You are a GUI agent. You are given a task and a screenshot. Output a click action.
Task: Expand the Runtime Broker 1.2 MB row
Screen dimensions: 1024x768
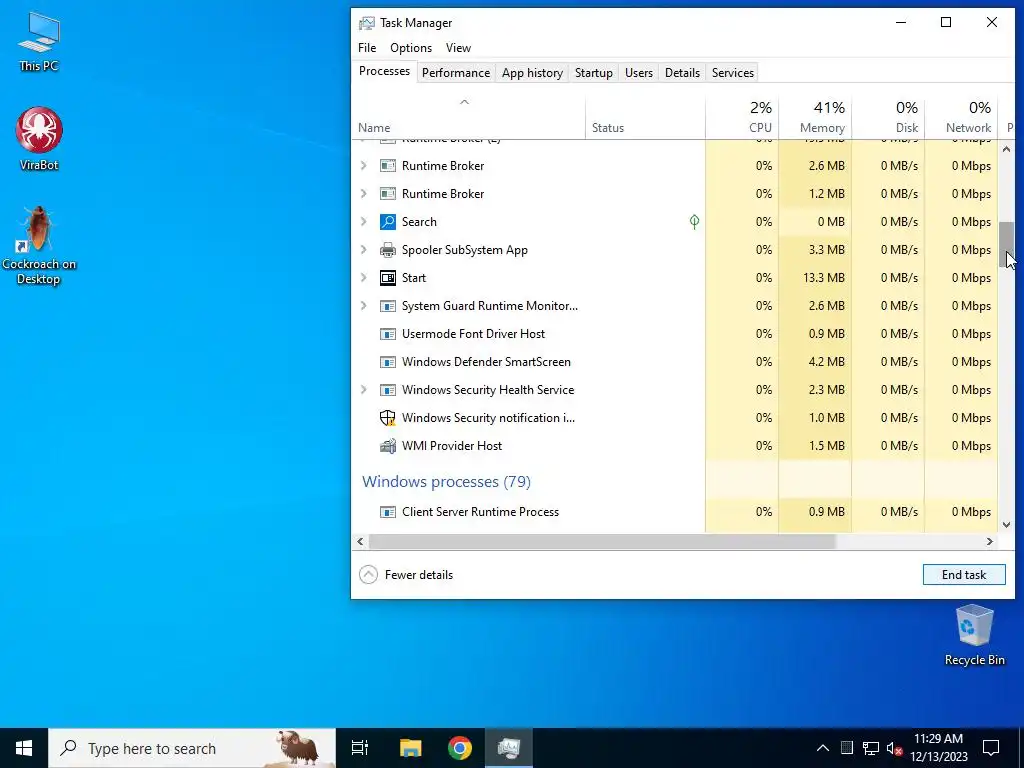[364, 194]
